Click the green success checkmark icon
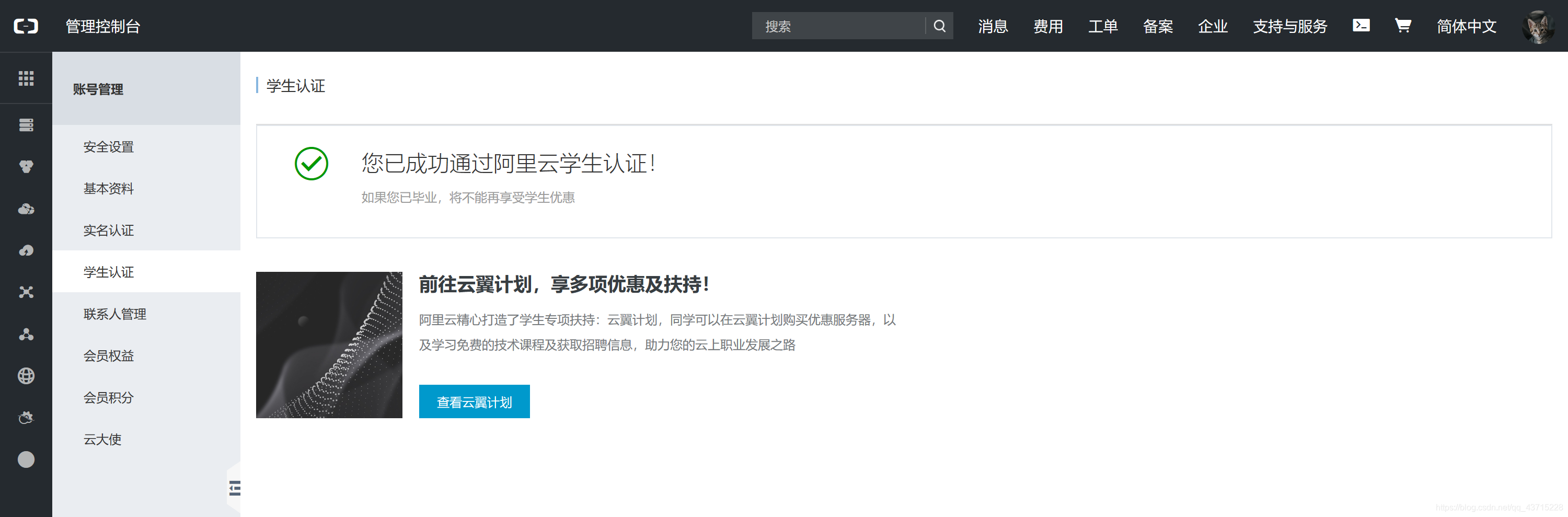 click(311, 163)
